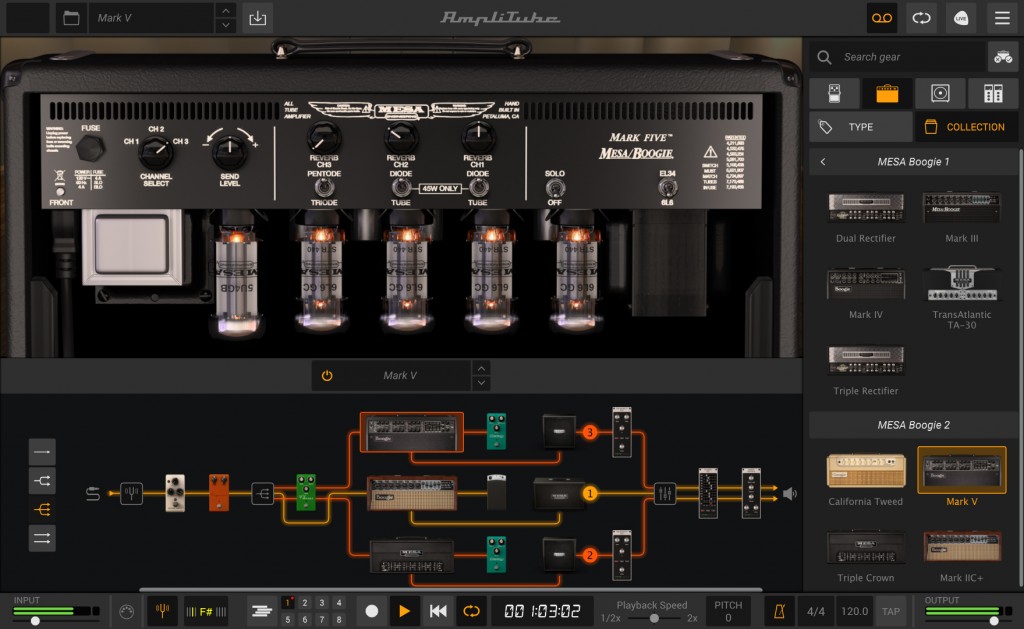
Task: Select the amplifier gear tab
Action: pos(887,93)
